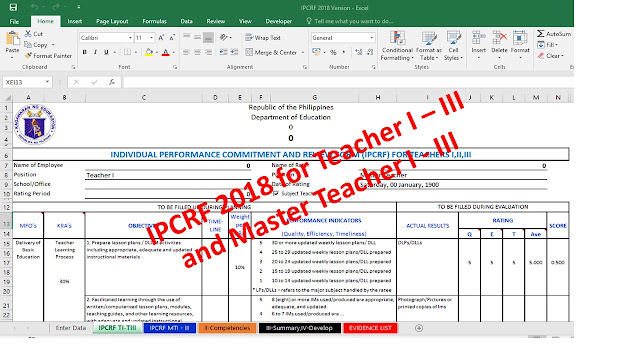Expand Name Box XEI13 dropdown arrow

pyautogui.click(x=47, y=82)
